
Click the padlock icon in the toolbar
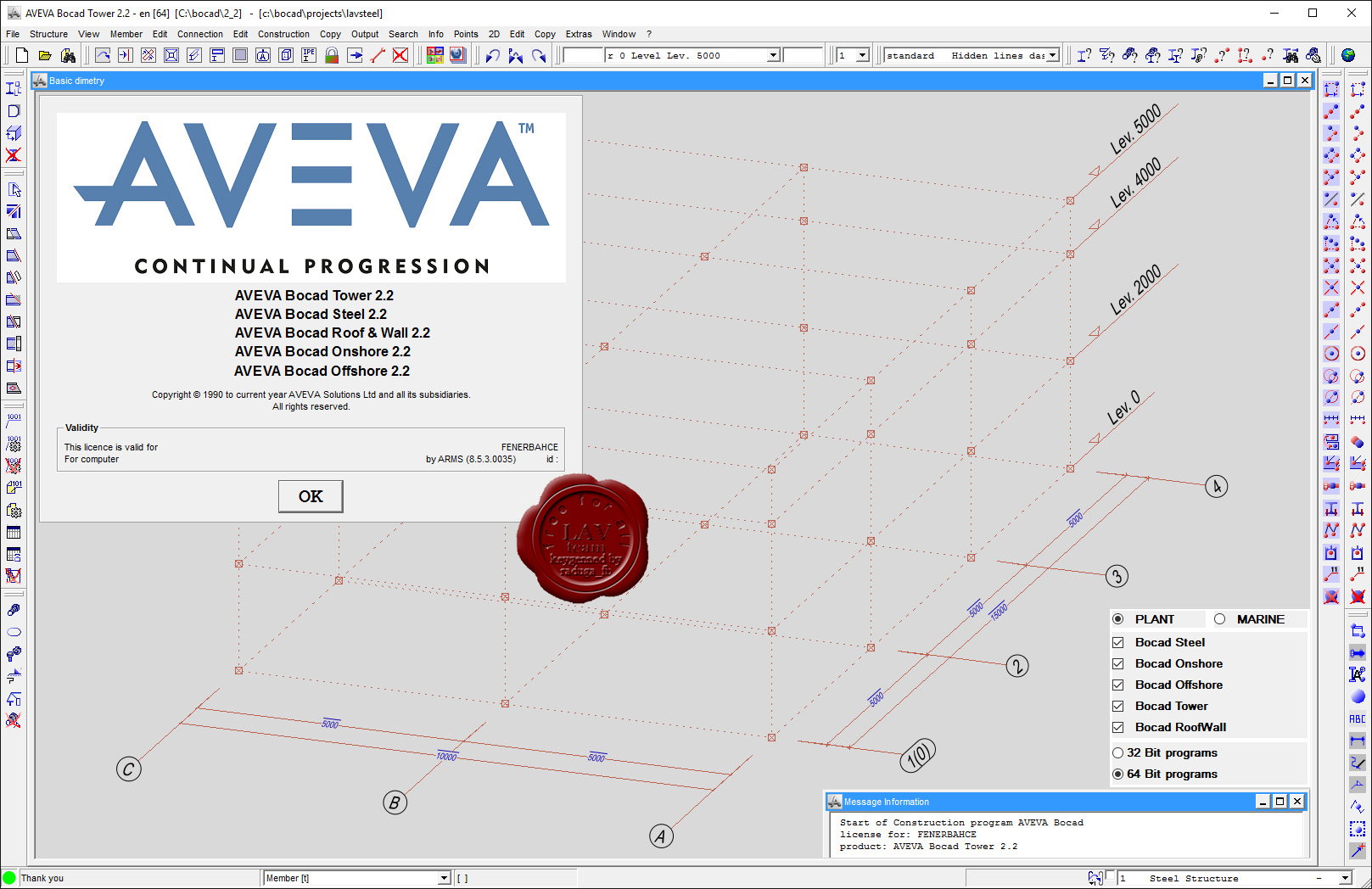(x=332, y=55)
